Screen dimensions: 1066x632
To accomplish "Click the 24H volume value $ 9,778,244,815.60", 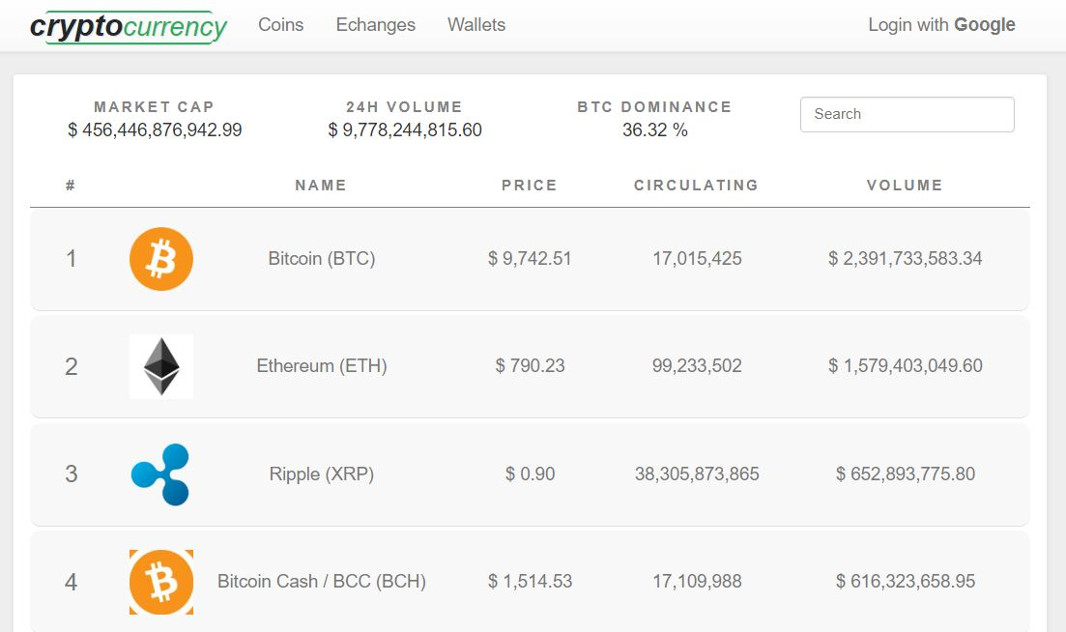I will click(405, 130).
